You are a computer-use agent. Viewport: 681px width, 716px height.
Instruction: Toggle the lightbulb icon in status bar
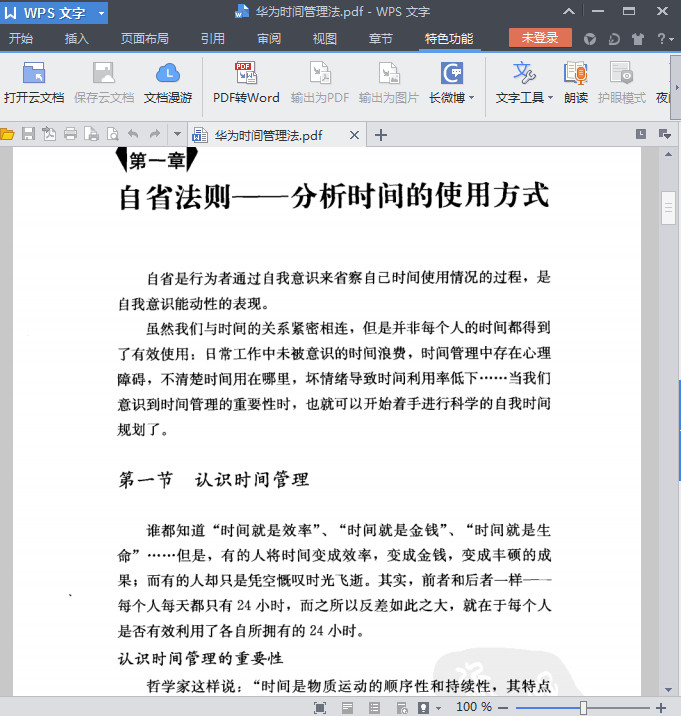click(424, 707)
